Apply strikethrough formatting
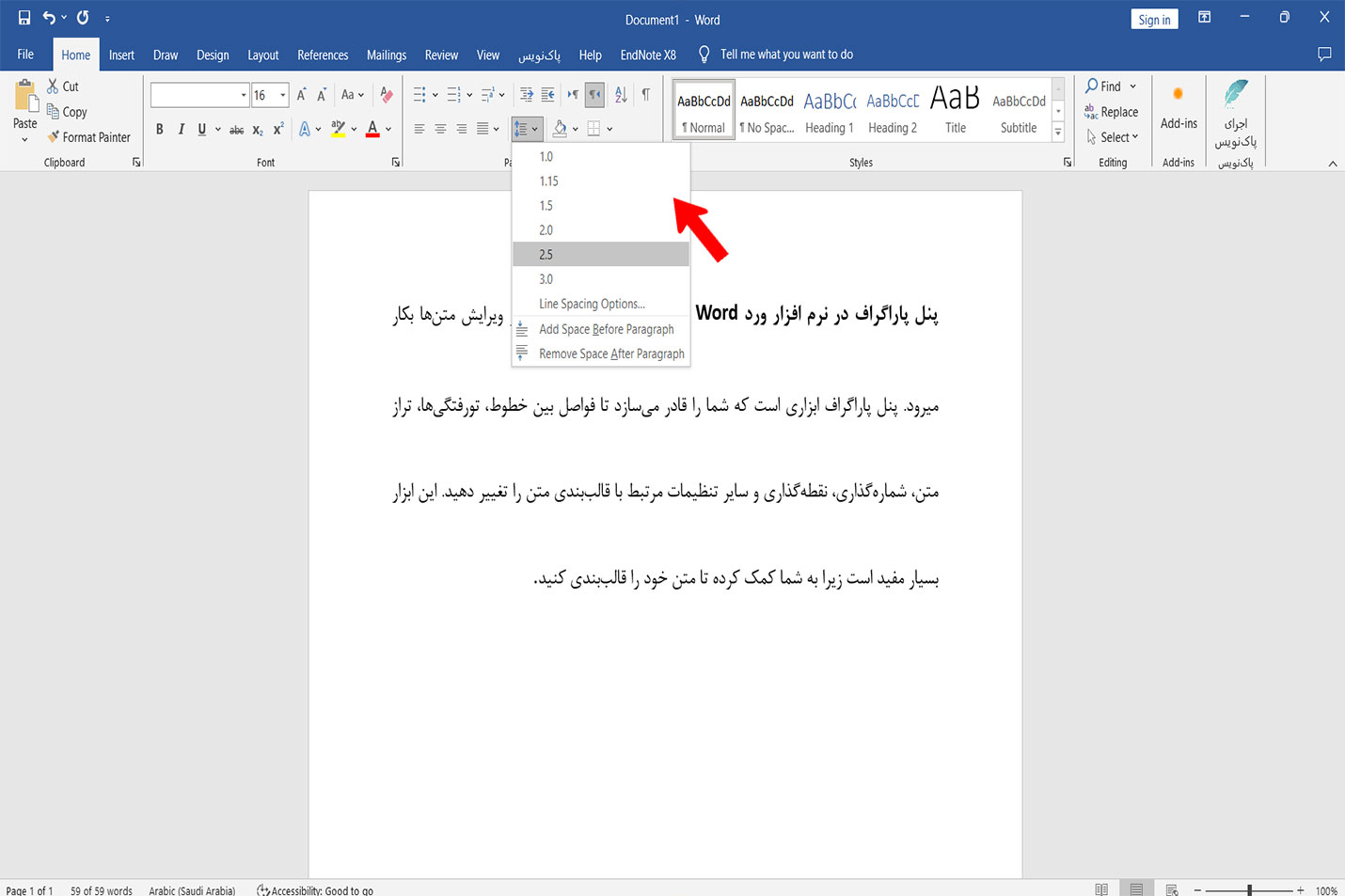Viewport: 1345px width, 896px height. (237, 130)
